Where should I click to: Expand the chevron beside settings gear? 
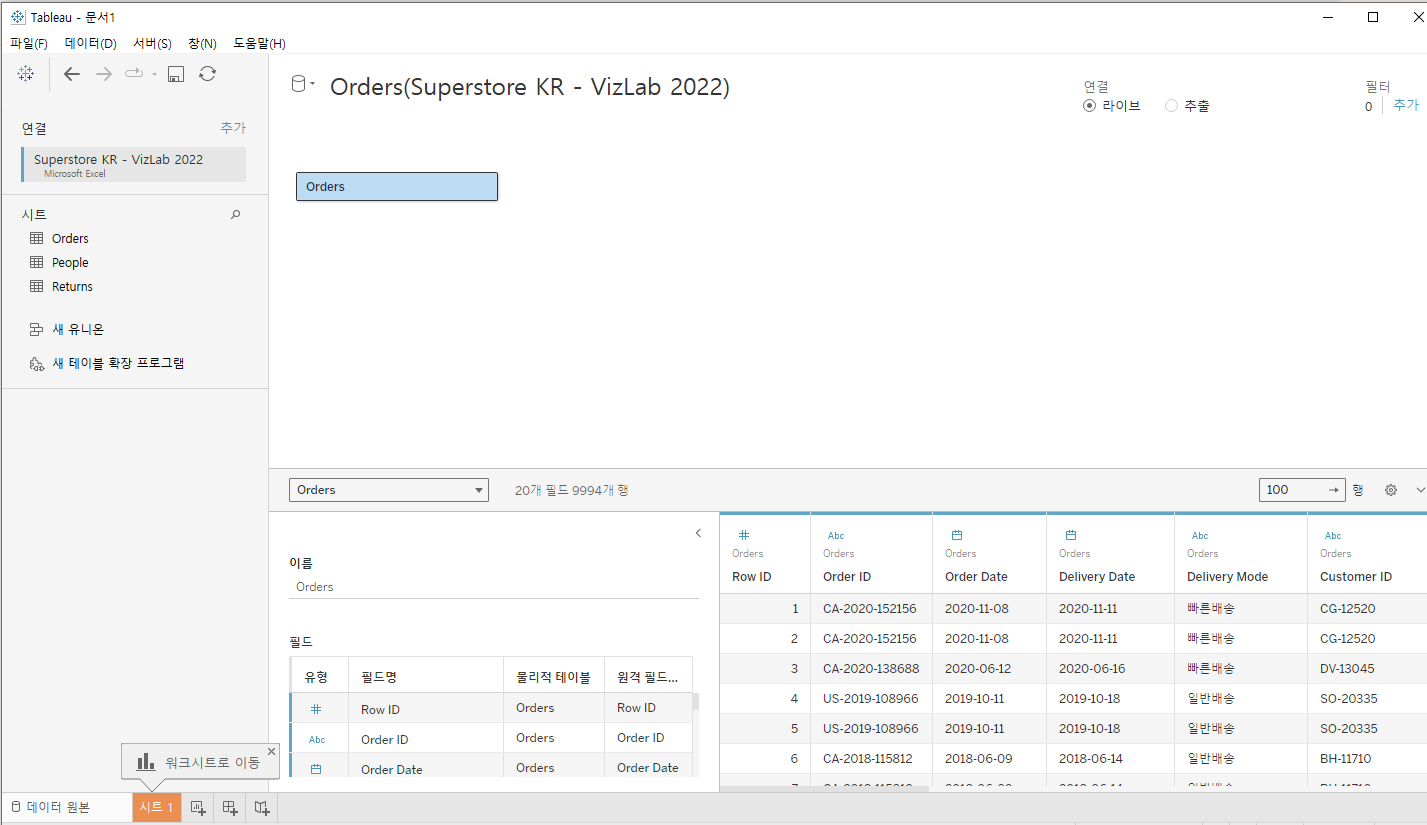tap(1420, 490)
